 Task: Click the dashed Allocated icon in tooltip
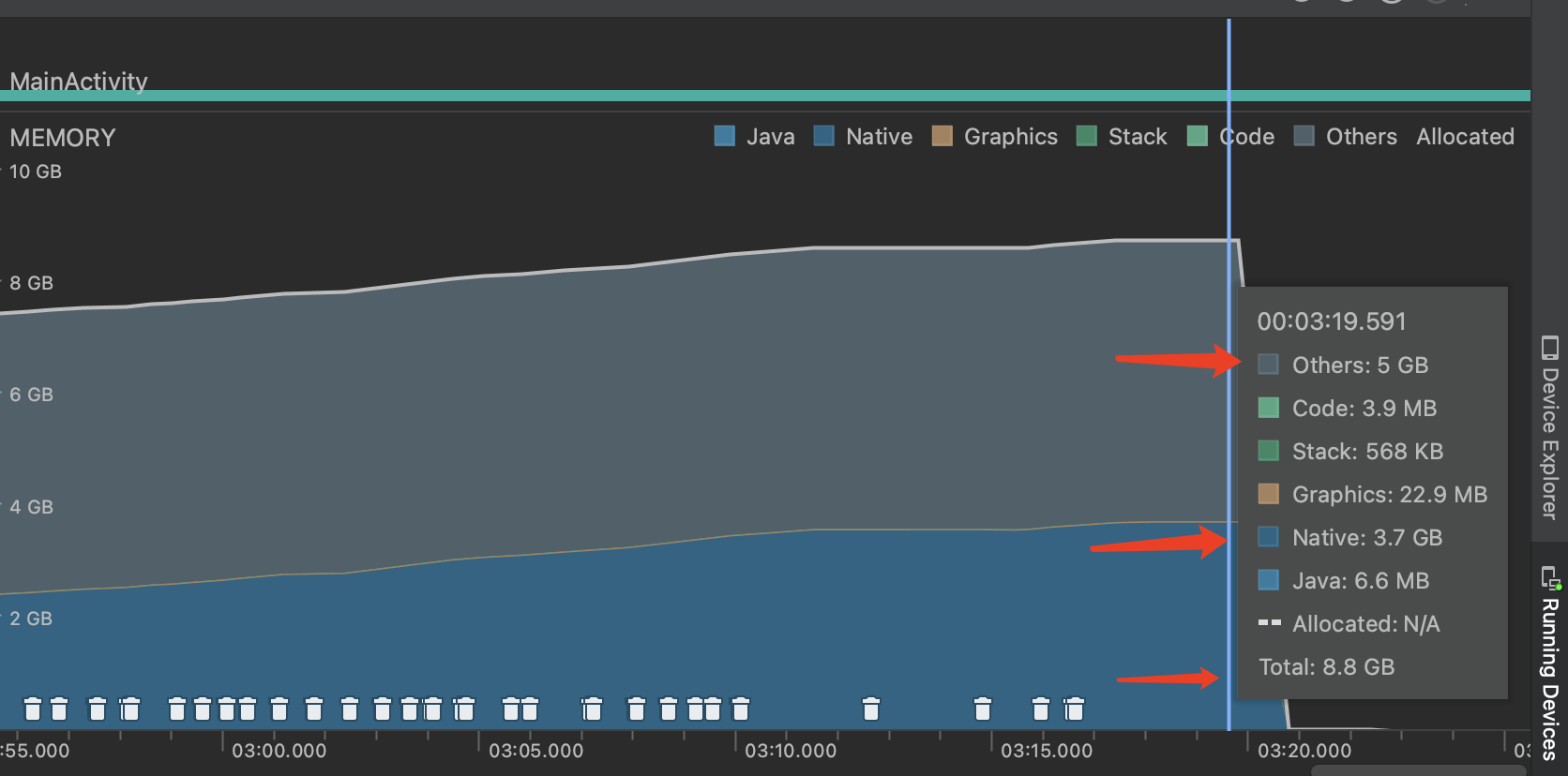tap(1269, 622)
